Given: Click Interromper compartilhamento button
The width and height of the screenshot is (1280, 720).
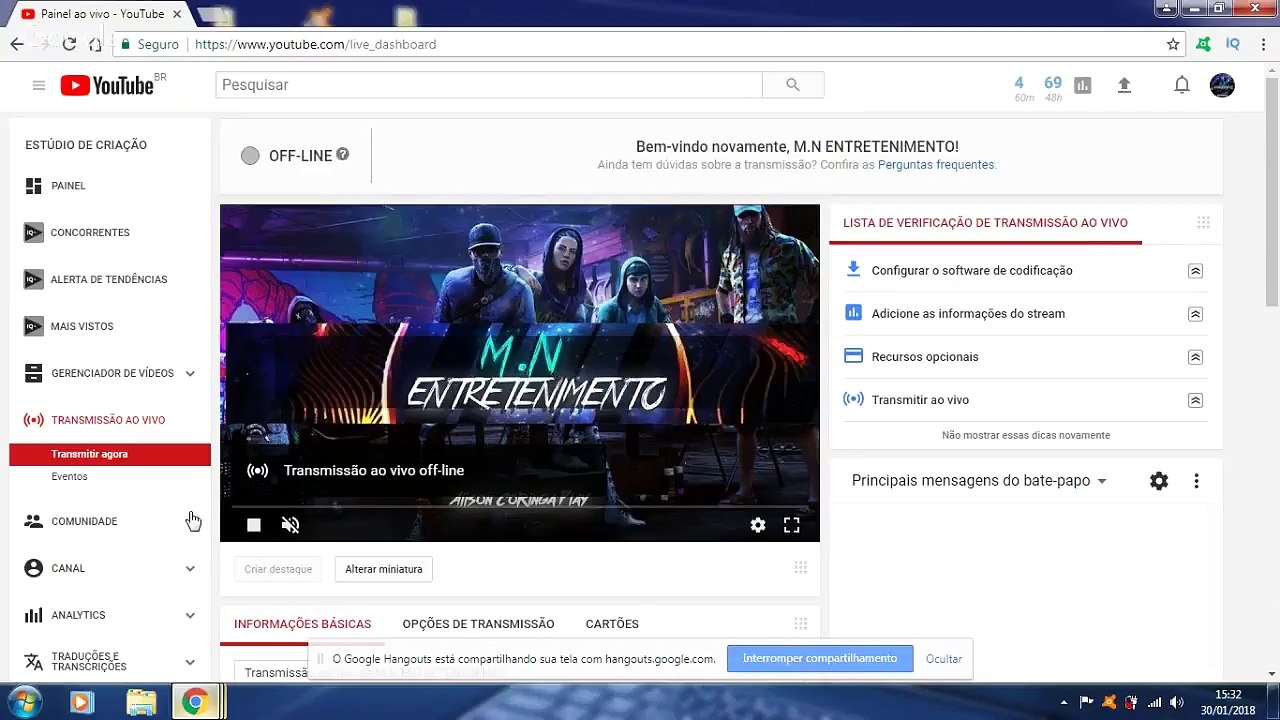Looking at the screenshot, I should click(x=820, y=658).
